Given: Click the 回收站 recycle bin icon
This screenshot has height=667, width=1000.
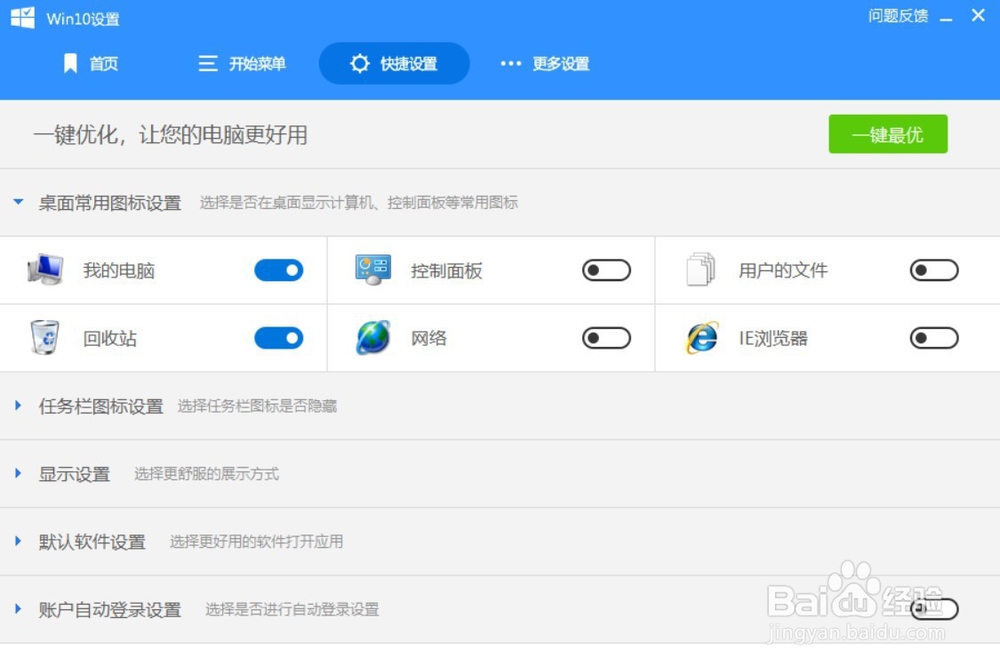Looking at the screenshot, I should pyautogui.click(x=45, y=337).
